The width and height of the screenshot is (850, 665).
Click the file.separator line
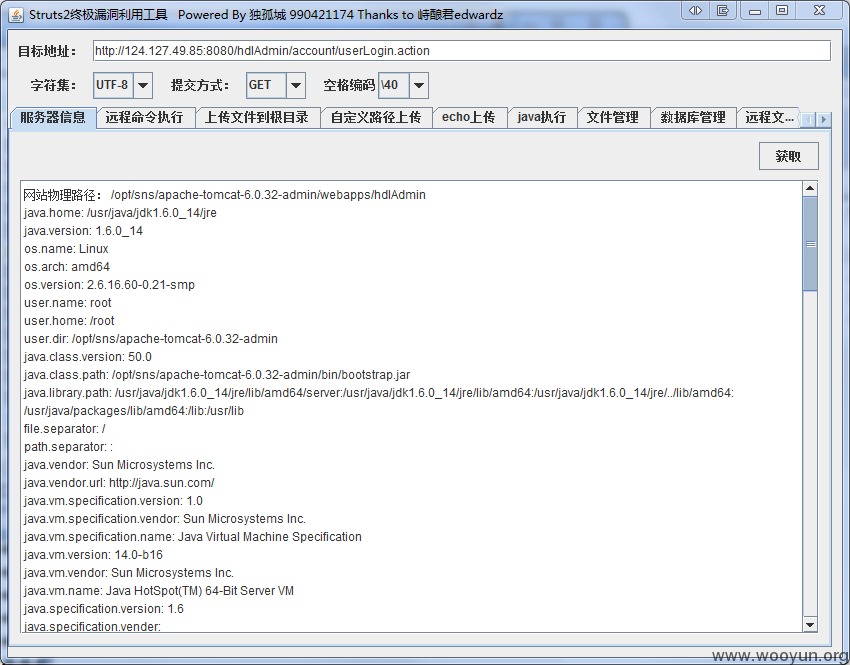click(x=65, y=428)
